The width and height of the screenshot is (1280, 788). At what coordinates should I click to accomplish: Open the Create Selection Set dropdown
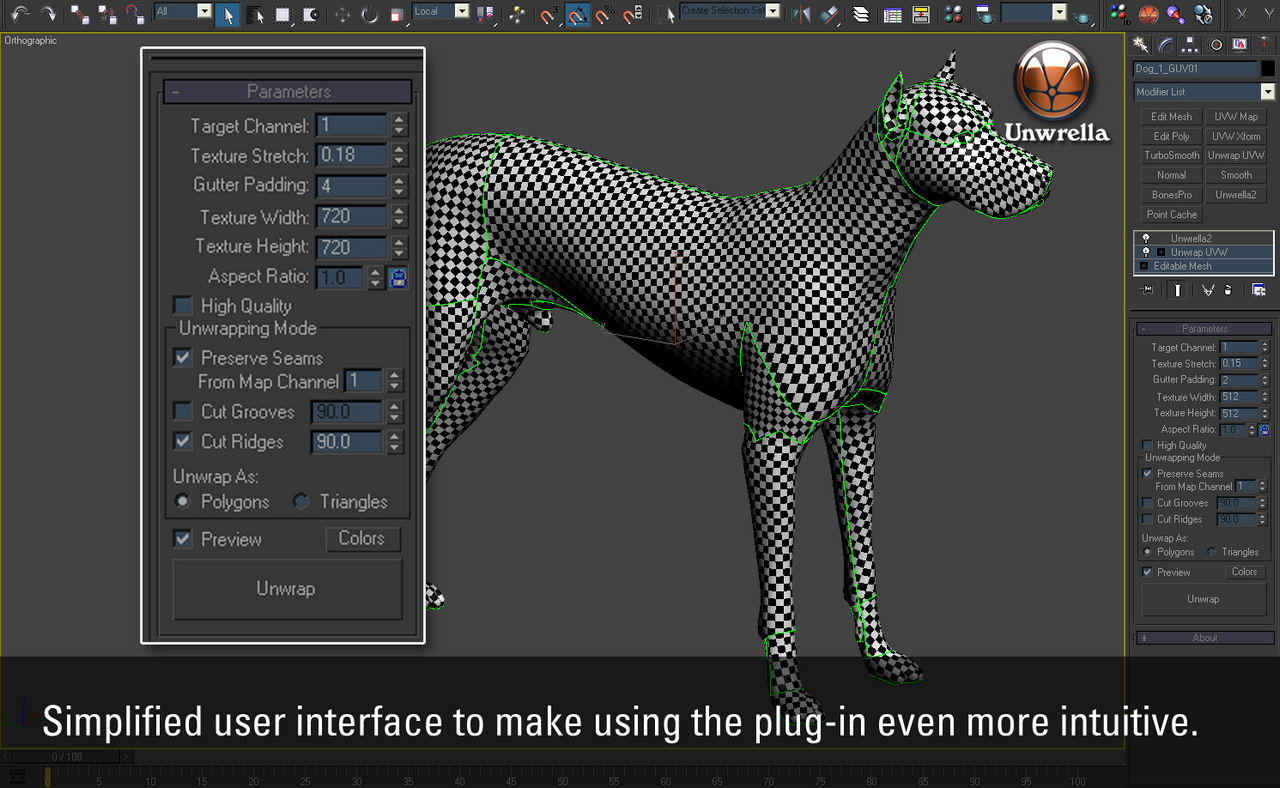(x=773, y=11)
